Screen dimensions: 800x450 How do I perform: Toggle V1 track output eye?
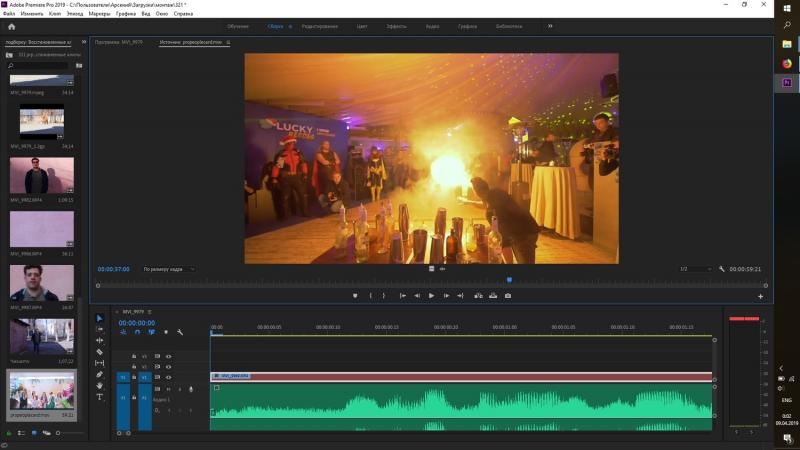pyautogui.click(x=168, y=378)
